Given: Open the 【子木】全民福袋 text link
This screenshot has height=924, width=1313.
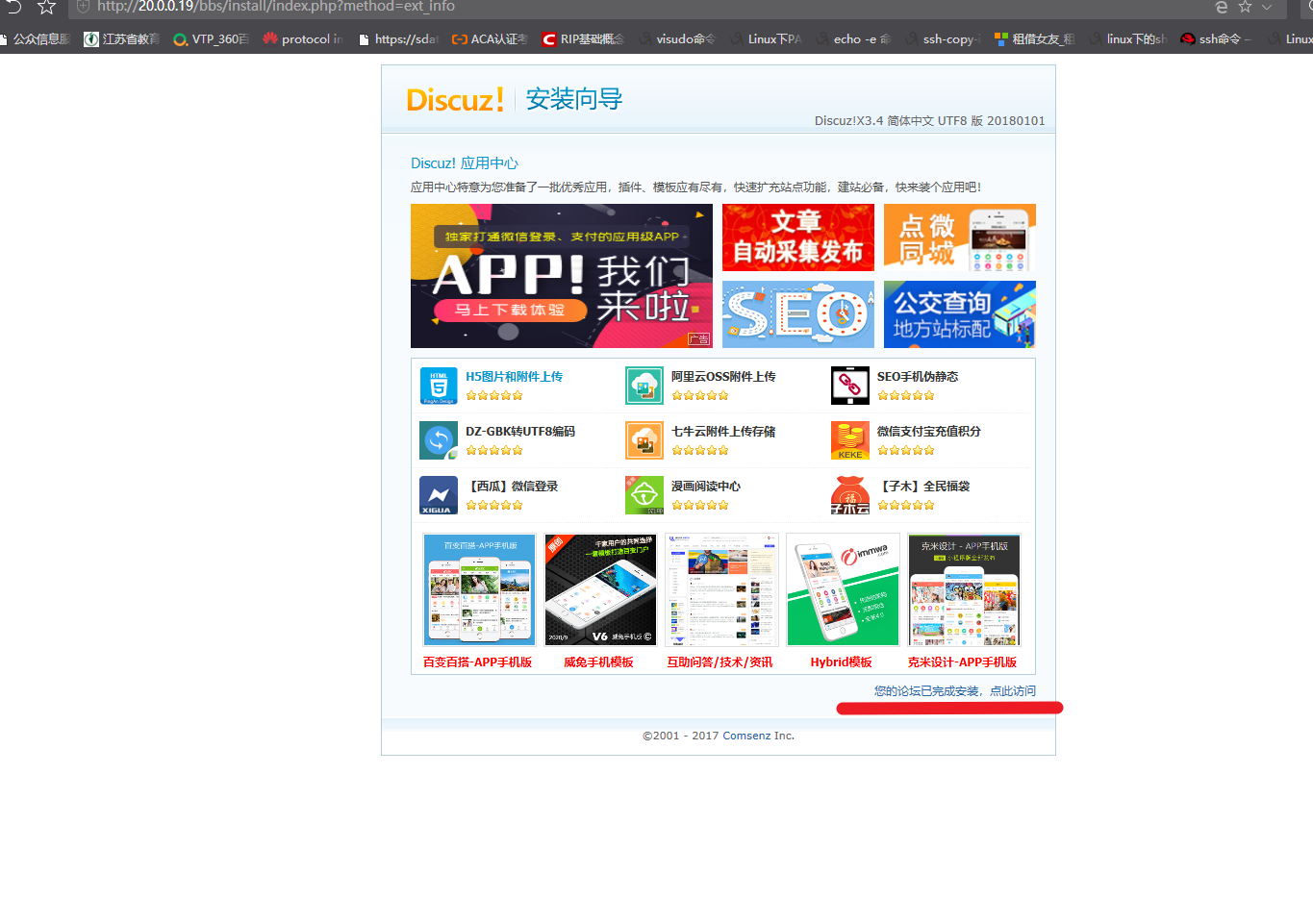Looking at the screenshot, I should coord(923,487).
